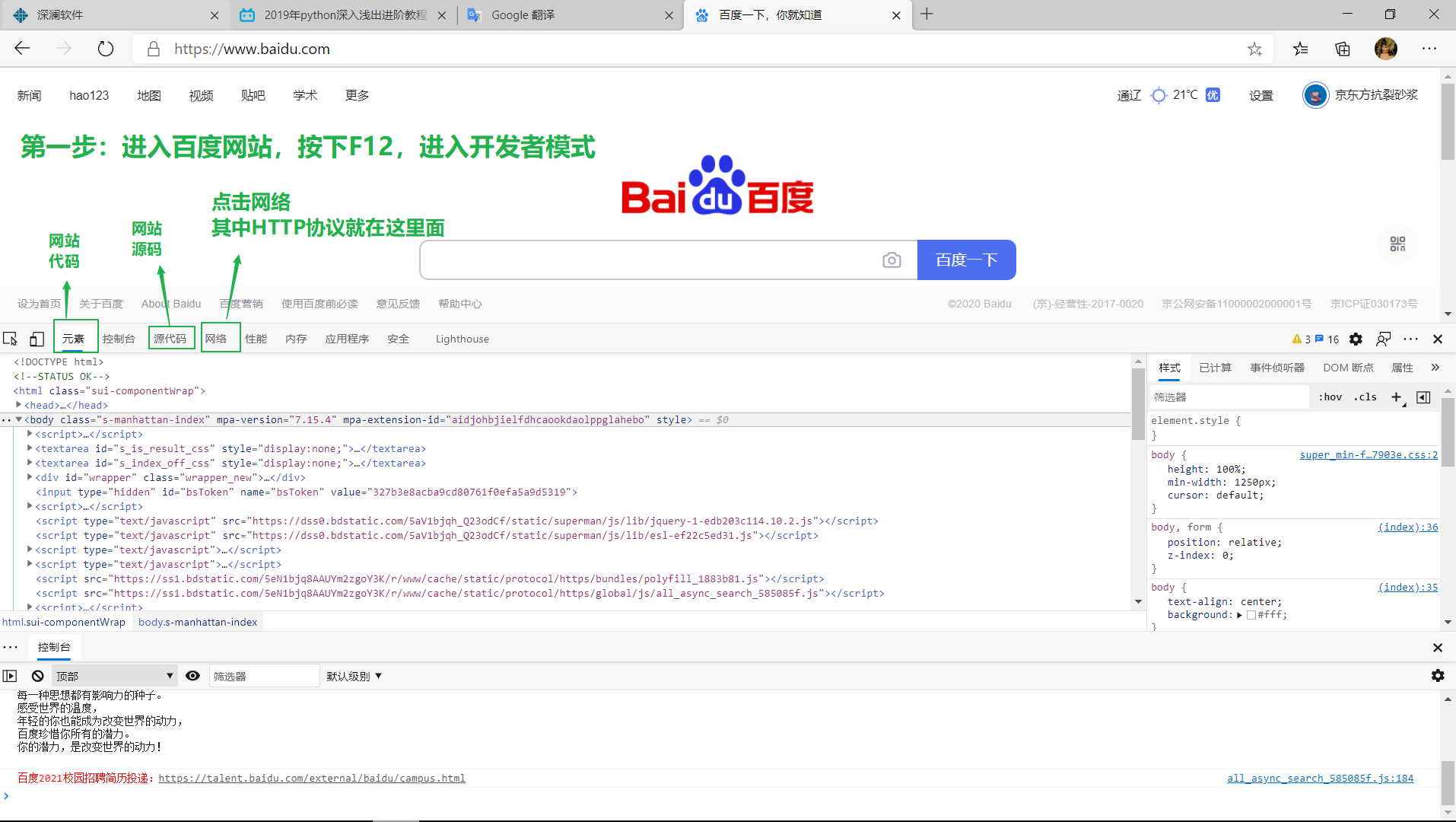Open DevTools customize menu (three dots)

(x=1411, y=339)
